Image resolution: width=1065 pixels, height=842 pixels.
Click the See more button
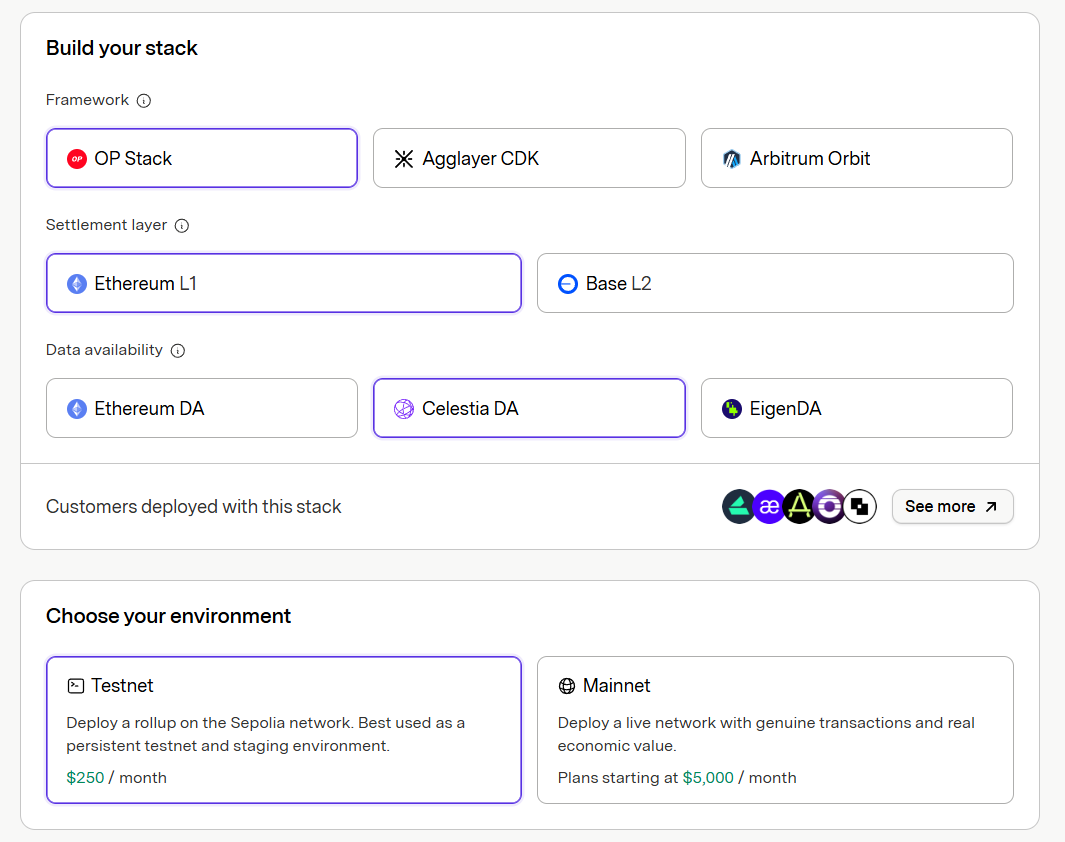(x=951, y=506)
